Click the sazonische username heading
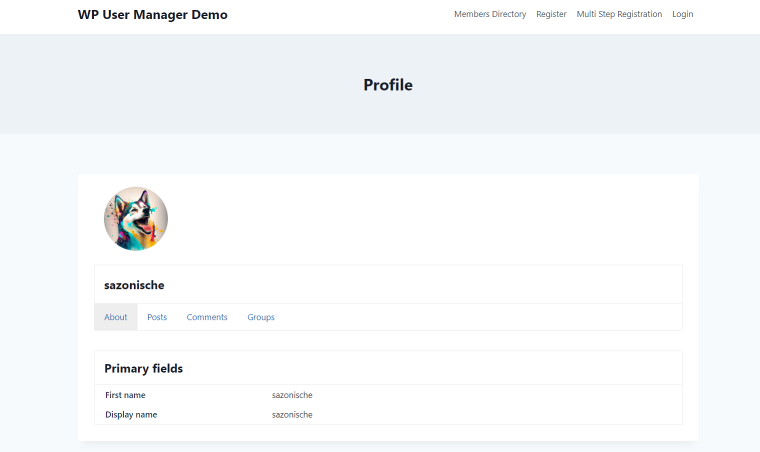 tap(134, 285)
